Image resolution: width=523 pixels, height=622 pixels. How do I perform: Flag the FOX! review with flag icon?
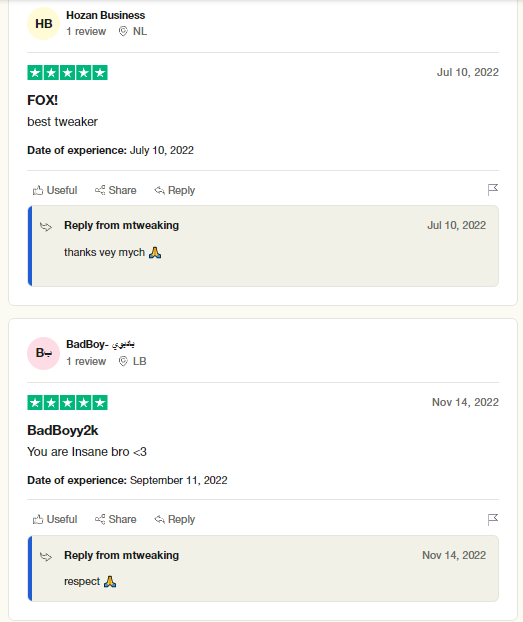(x=492, y=190)
